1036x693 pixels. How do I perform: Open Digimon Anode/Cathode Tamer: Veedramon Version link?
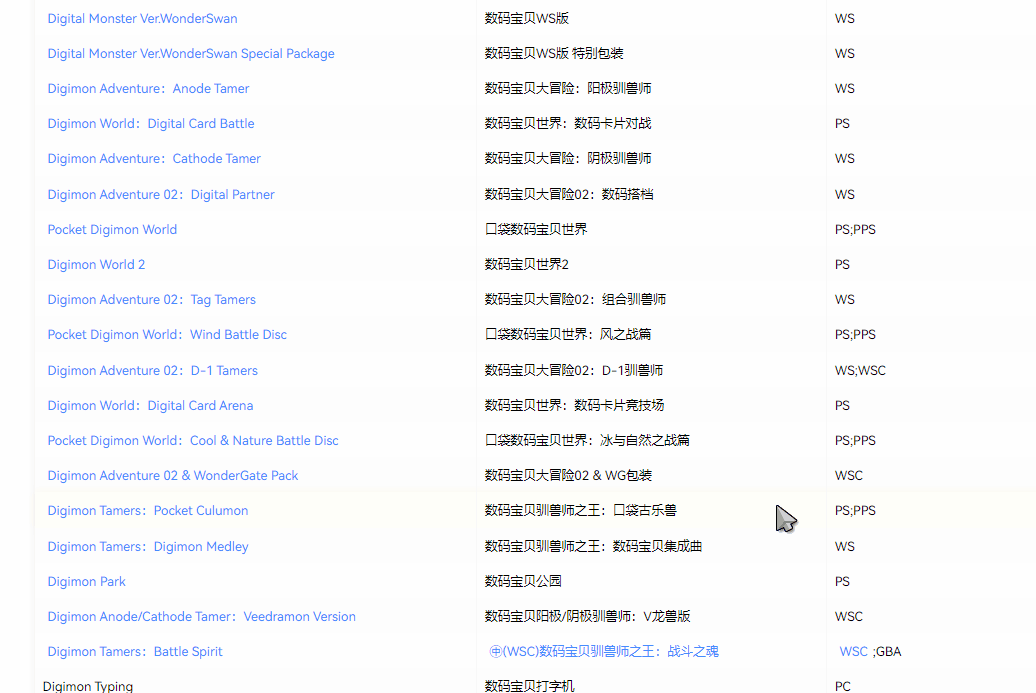click(x=202, y=616)
